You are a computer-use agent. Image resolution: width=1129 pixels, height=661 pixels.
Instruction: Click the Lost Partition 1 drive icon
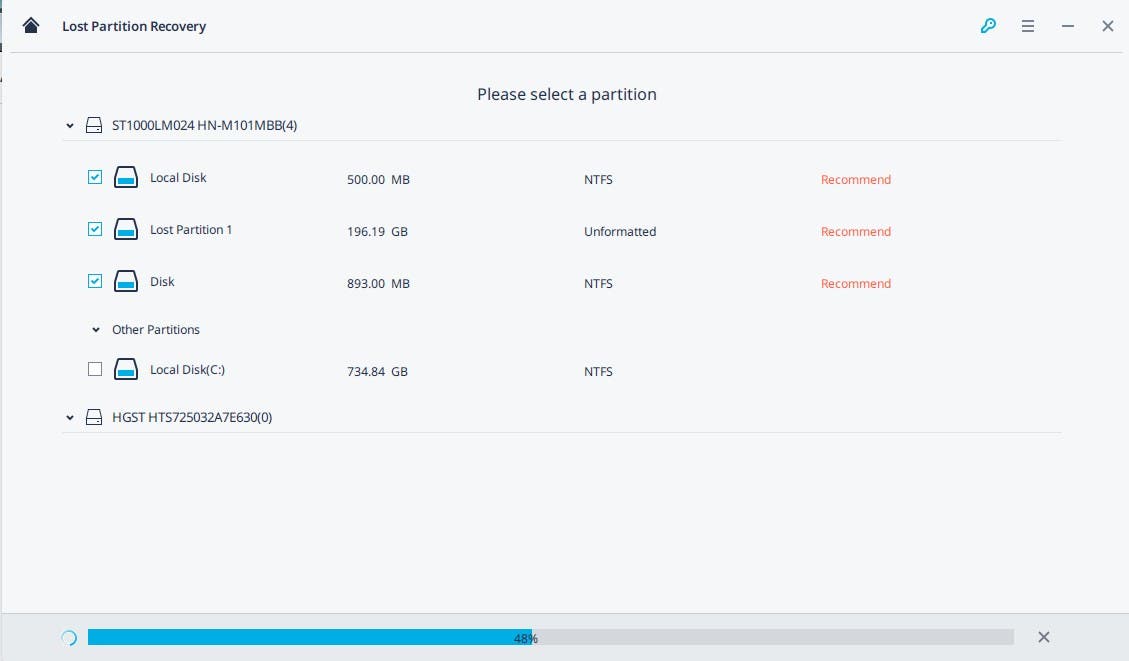tap(126, 229)
